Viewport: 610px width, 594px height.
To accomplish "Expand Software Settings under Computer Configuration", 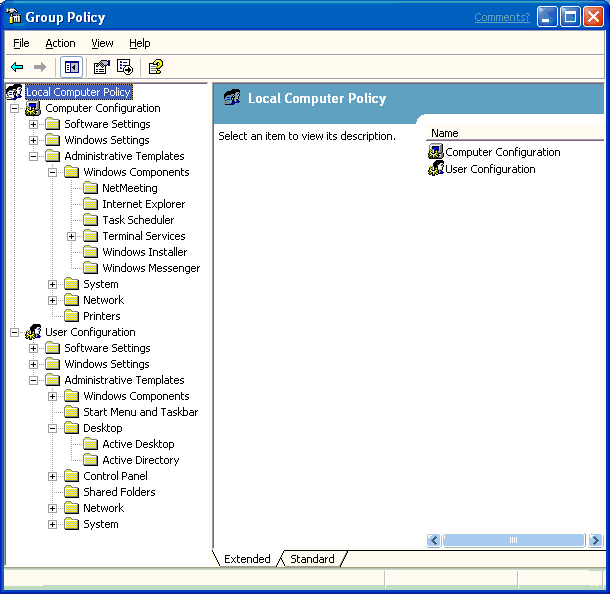I will (x=33, y=124).
